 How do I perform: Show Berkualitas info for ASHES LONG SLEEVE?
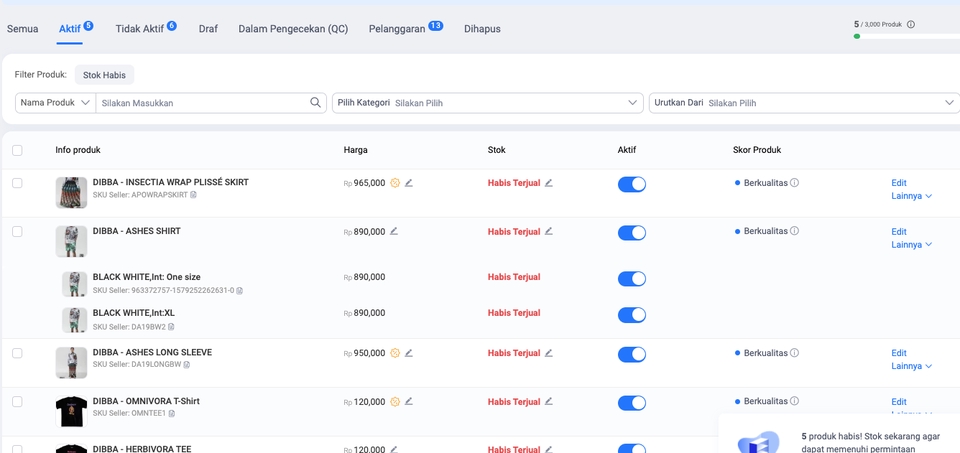tap(794, 353)
